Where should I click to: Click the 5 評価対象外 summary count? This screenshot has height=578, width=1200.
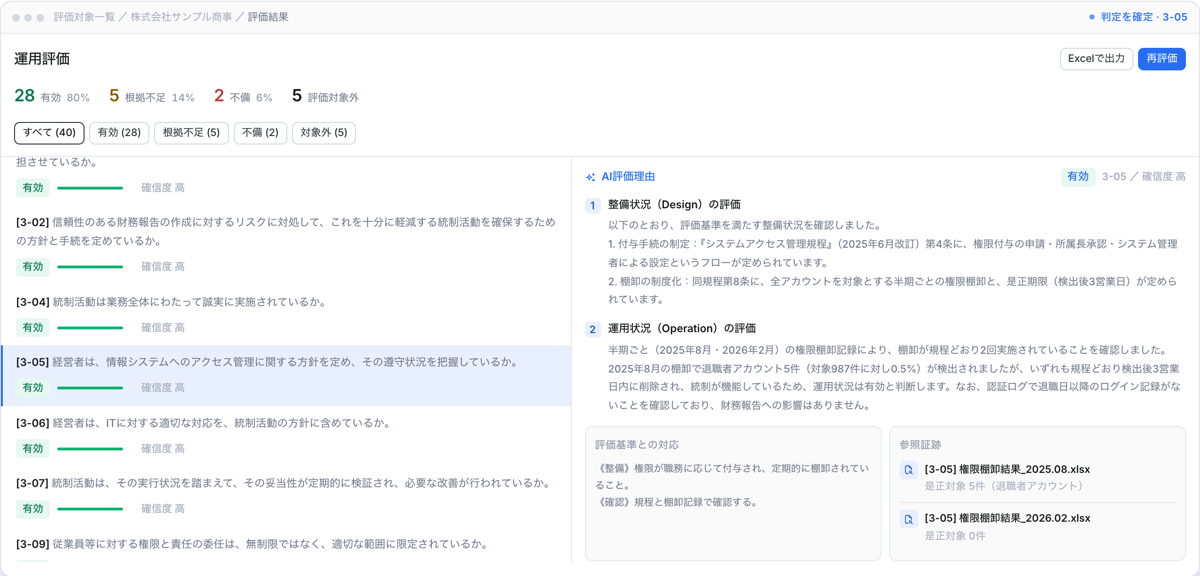pyautogui.click(x=325, y=96)
